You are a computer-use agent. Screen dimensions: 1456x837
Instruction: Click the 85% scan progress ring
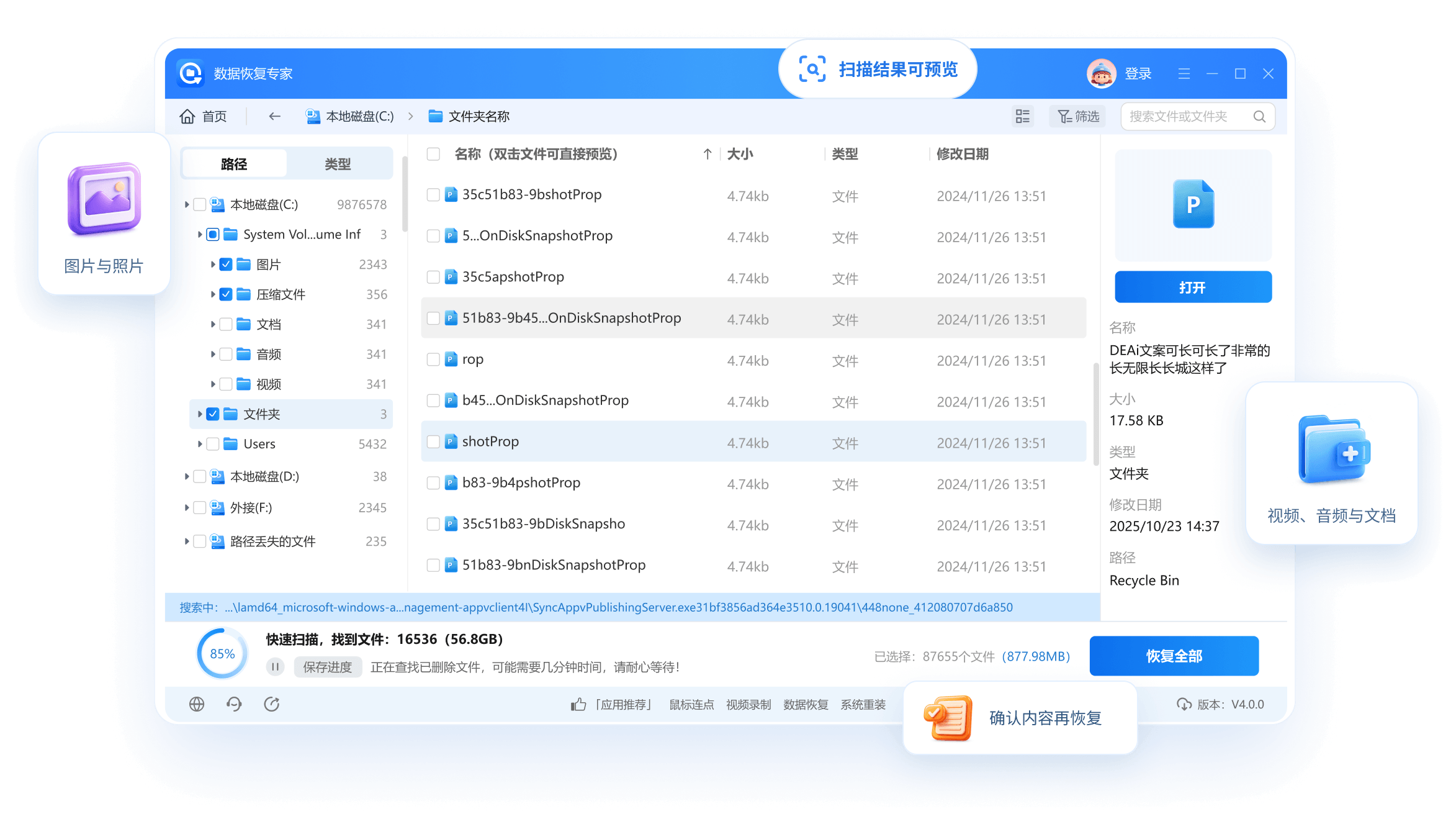(x=222, y=653)
